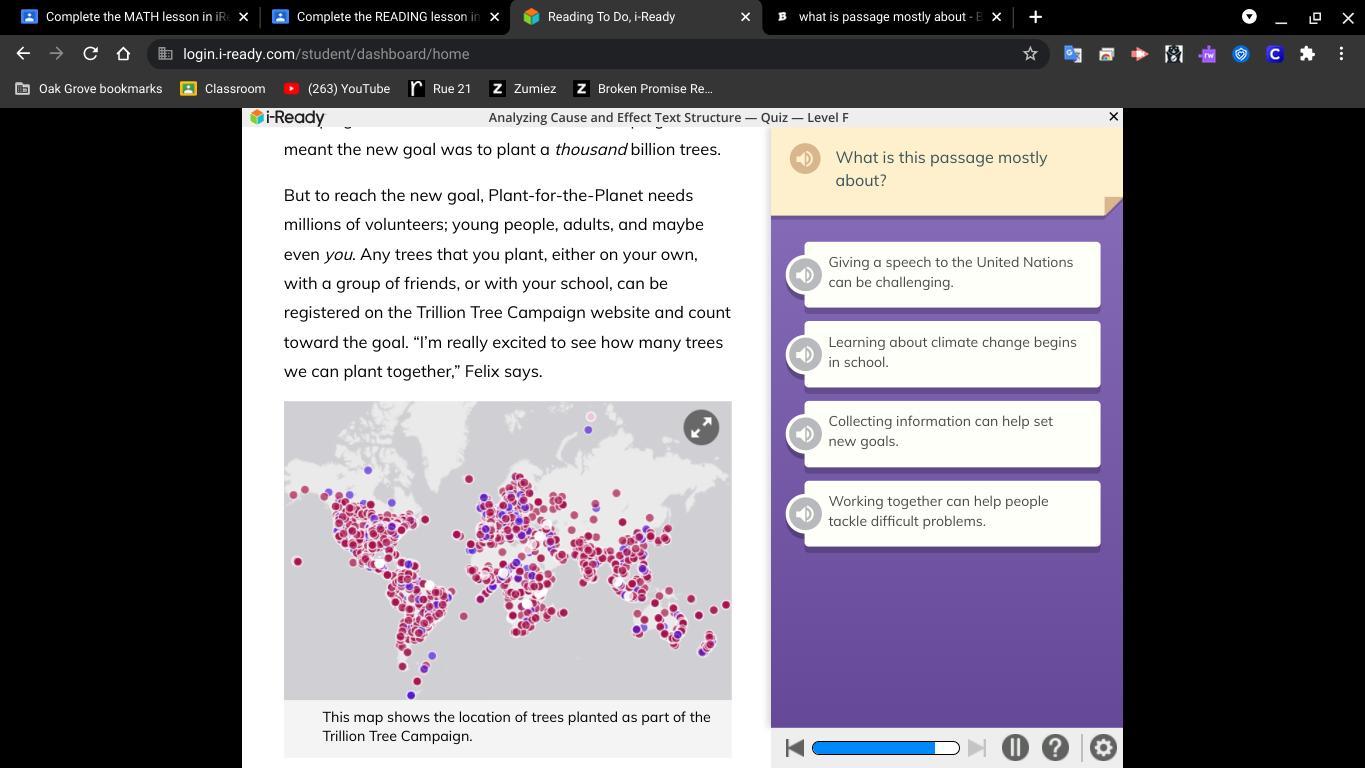Expand the tree map to fullscreen
This screenshot has width=1365, height=768.
(x=701, y=427)
